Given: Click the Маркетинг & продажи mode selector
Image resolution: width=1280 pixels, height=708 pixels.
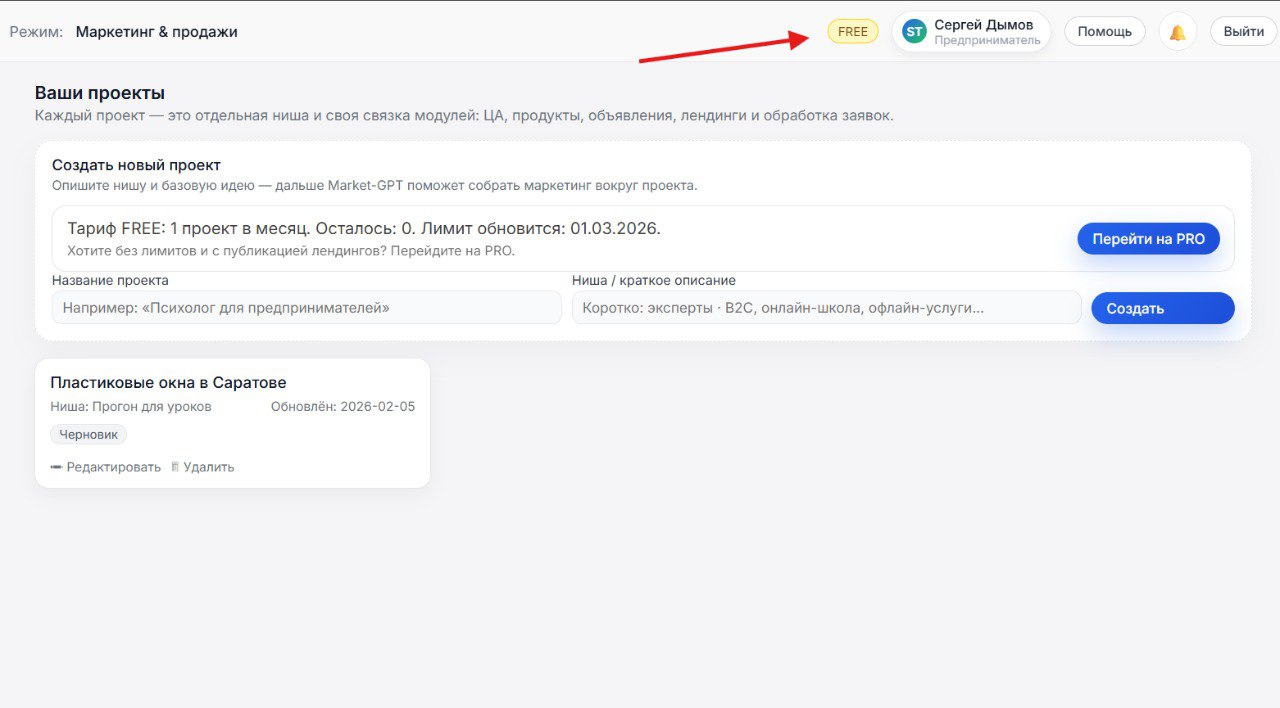Looking at the screenshot, I should tap(158, 31).
